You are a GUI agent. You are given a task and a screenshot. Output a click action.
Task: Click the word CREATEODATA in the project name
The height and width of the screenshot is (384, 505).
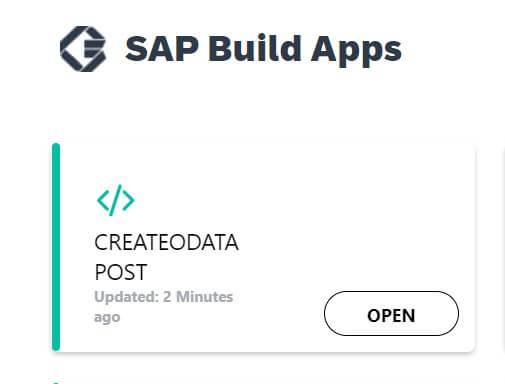pyautogui.click(x=166, y=242)
